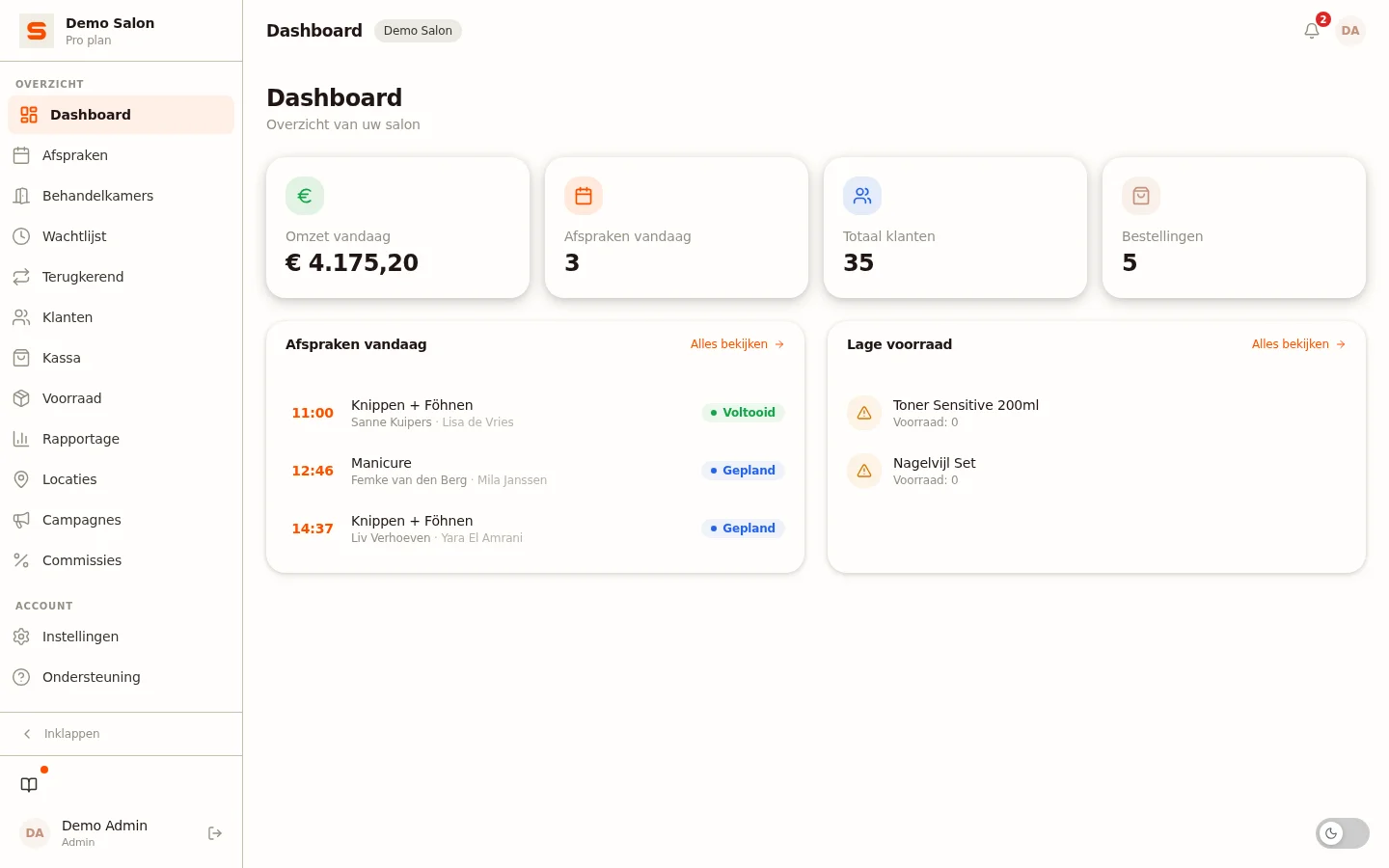Click Alles bekijken for Afspraken vandaag
The width and height of the screenshot is (1389, 868).
click(x=737, y=344)
